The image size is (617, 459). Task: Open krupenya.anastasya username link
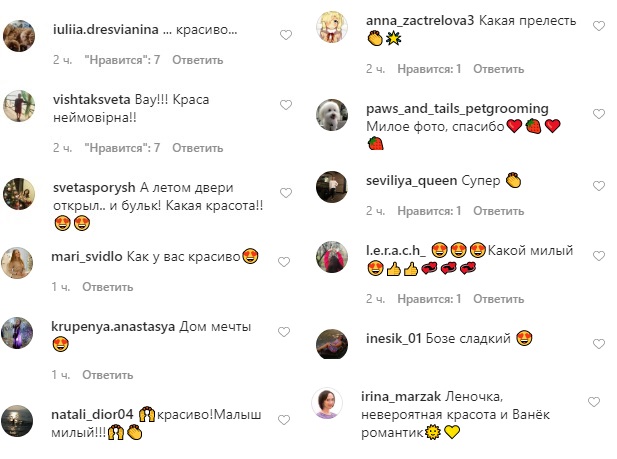coord(113,327)
